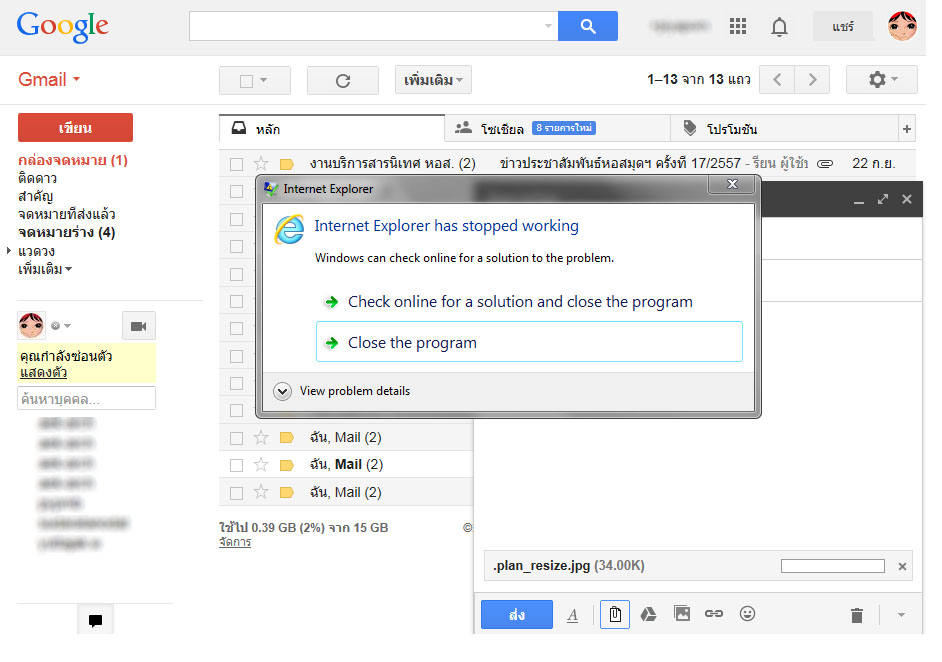
Task: Attach files with the paperclip icon
Action: 615,614
